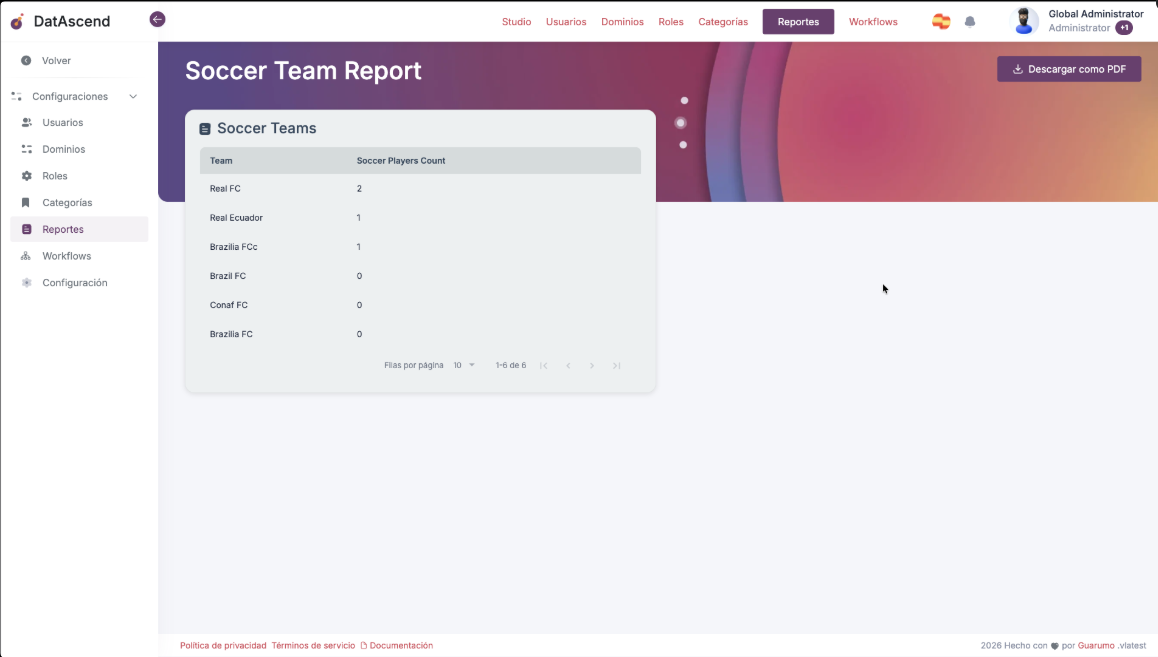1158x657 pixels.
Task: Open Términos de servicio link
Action: pos(313,645)
